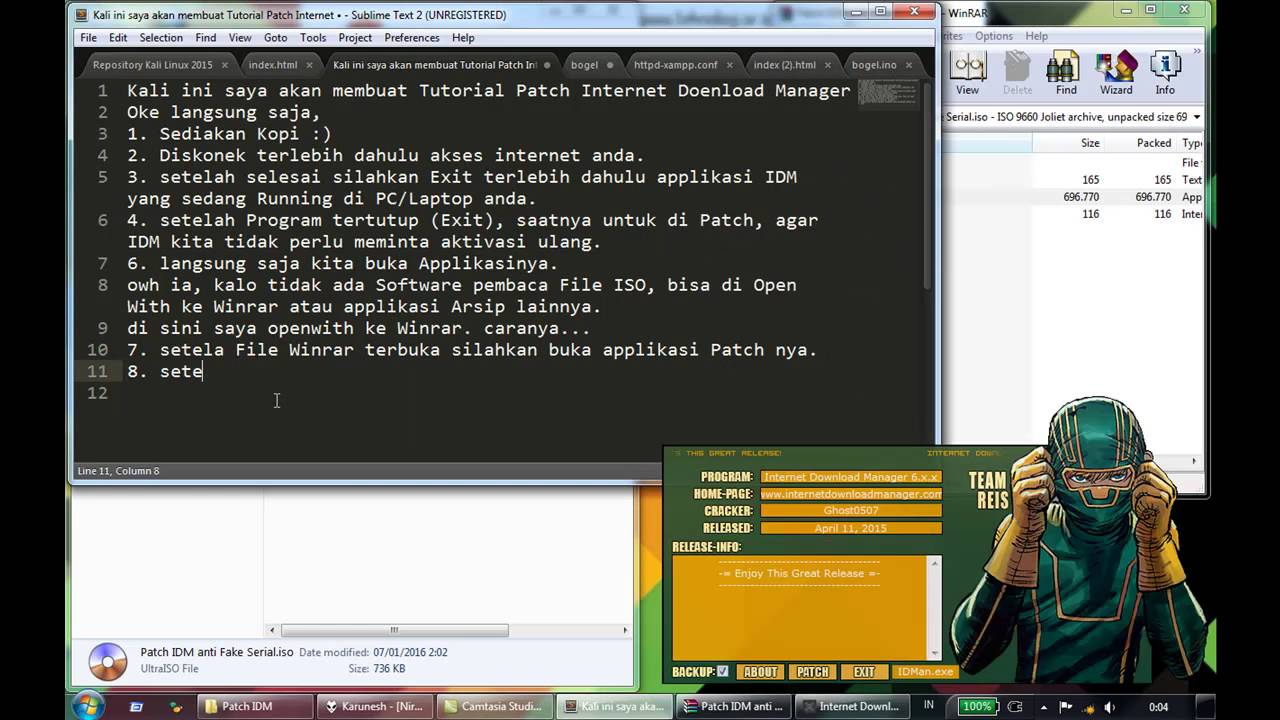
Task: Click the Windows Start orb
Action: click(87, 706)
